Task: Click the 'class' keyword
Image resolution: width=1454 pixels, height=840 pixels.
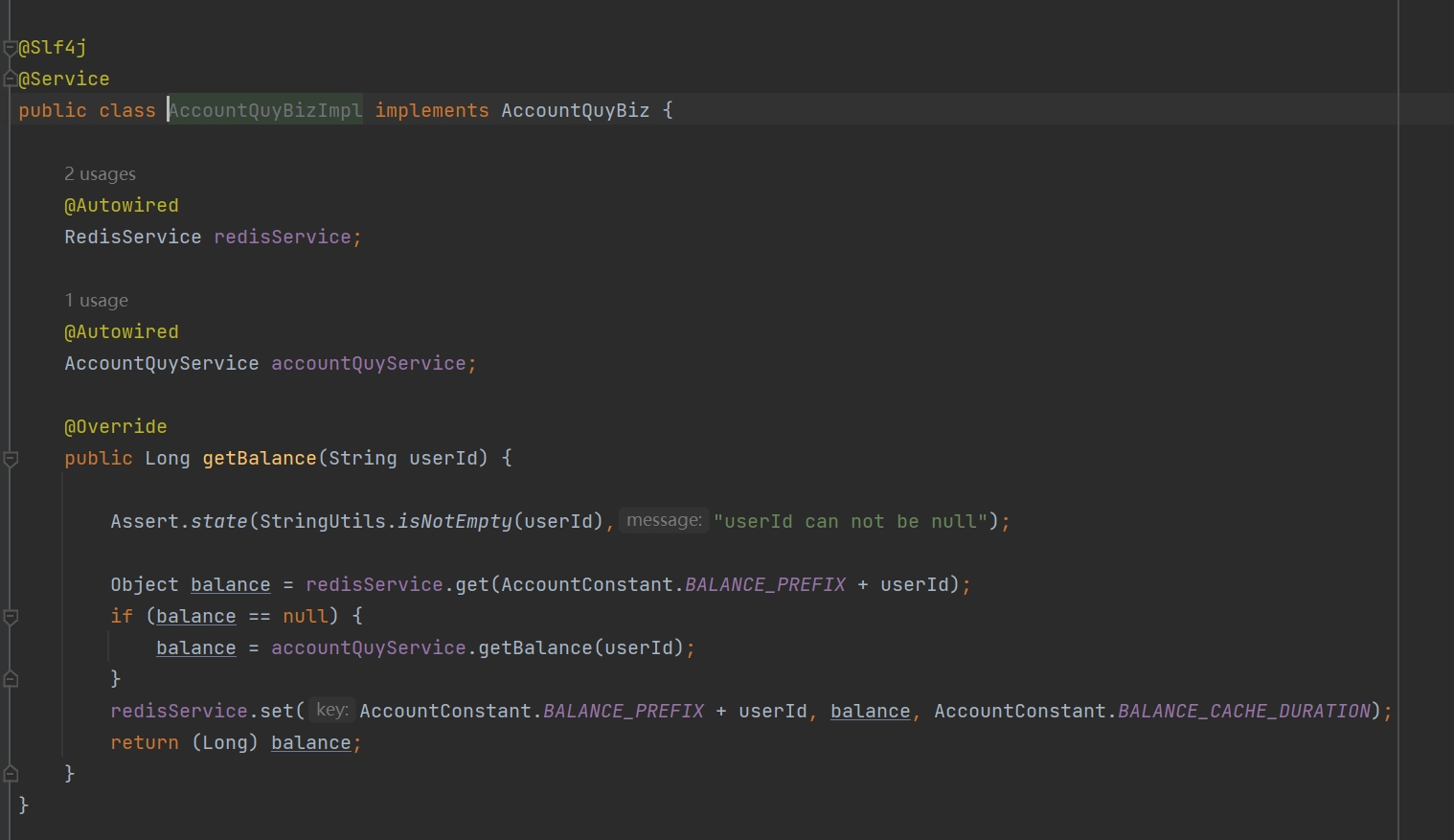Action: pyautogui.click(x=127, y=111)
